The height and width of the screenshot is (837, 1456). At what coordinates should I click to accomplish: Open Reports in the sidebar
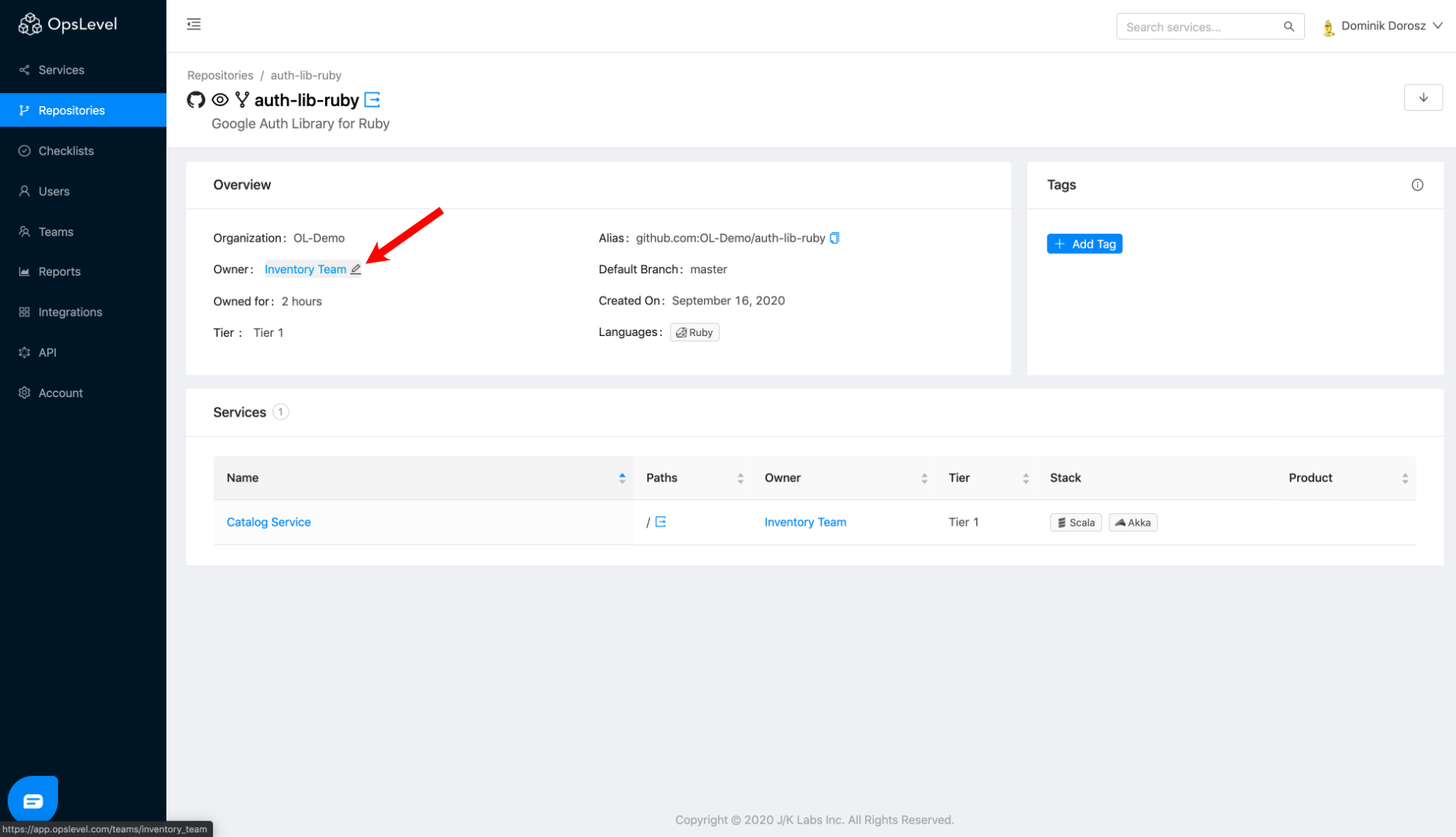pos(83,272)
